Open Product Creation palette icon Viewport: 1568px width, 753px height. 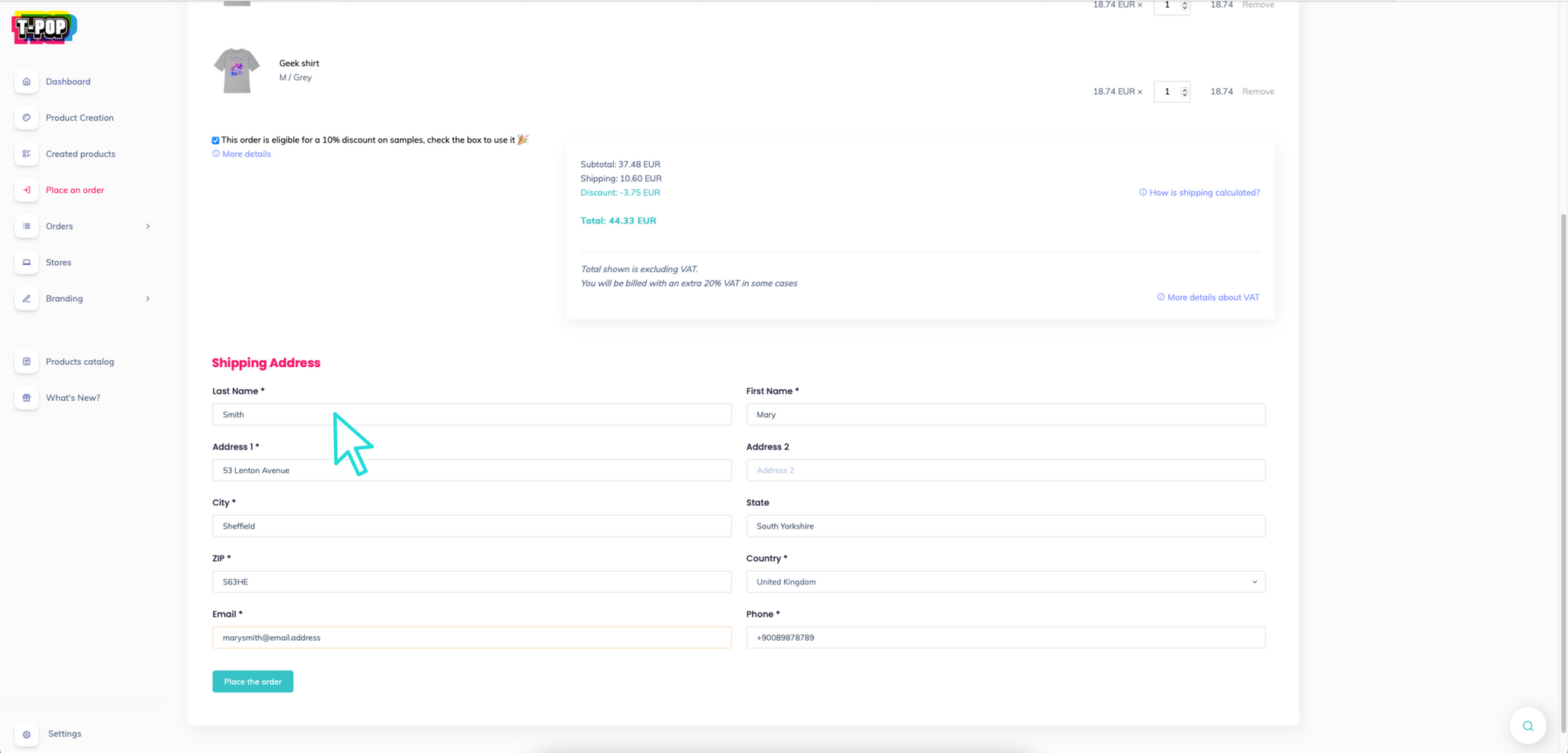coord(27,118)
